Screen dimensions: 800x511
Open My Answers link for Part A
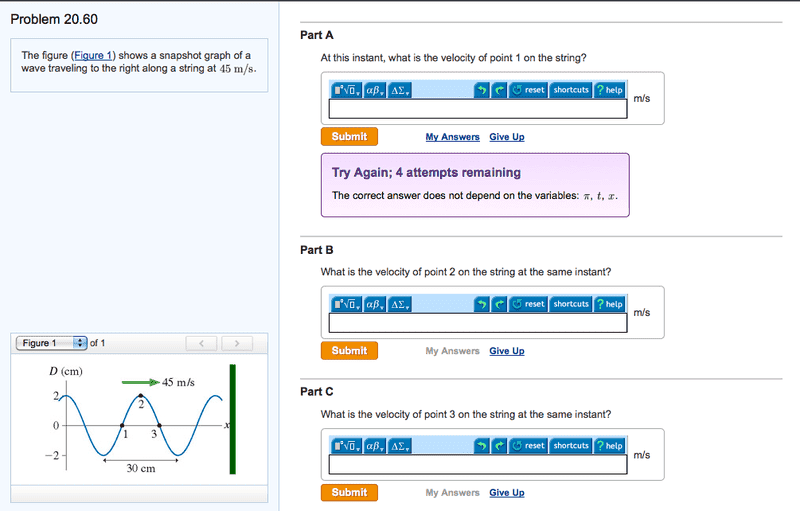(452, 137)
